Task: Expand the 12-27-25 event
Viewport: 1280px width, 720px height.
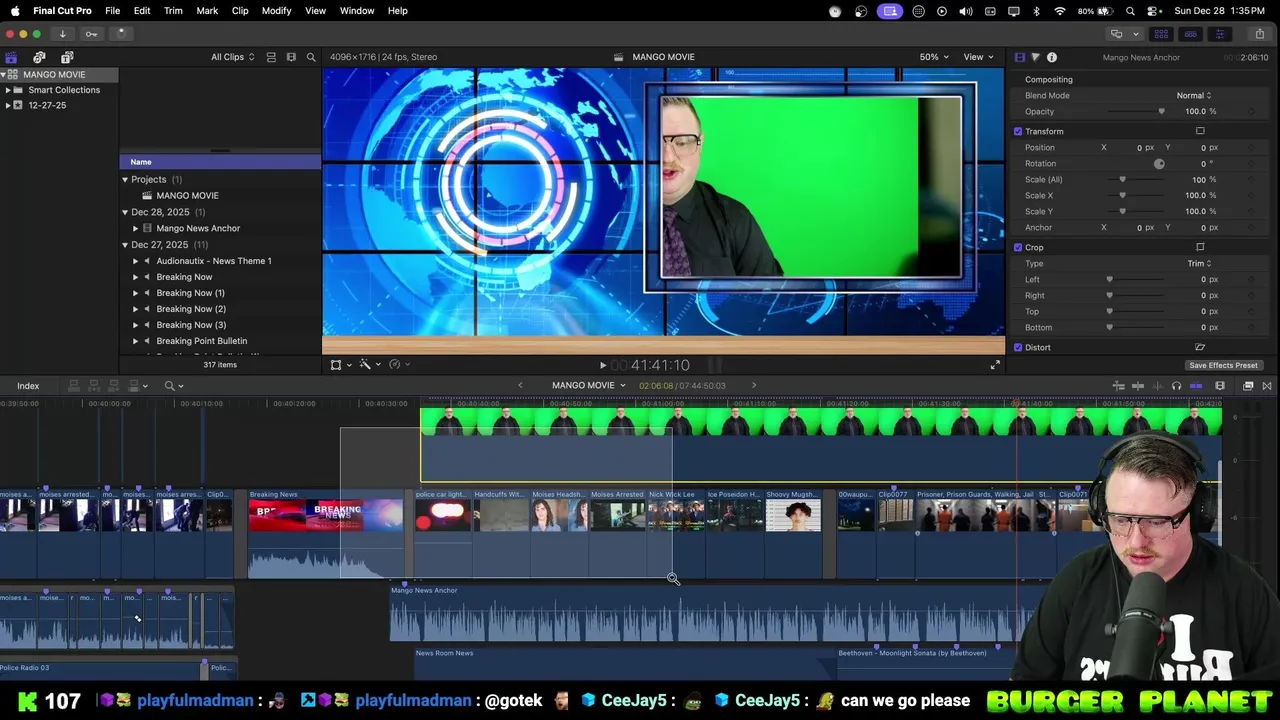Action: (8, 105)
